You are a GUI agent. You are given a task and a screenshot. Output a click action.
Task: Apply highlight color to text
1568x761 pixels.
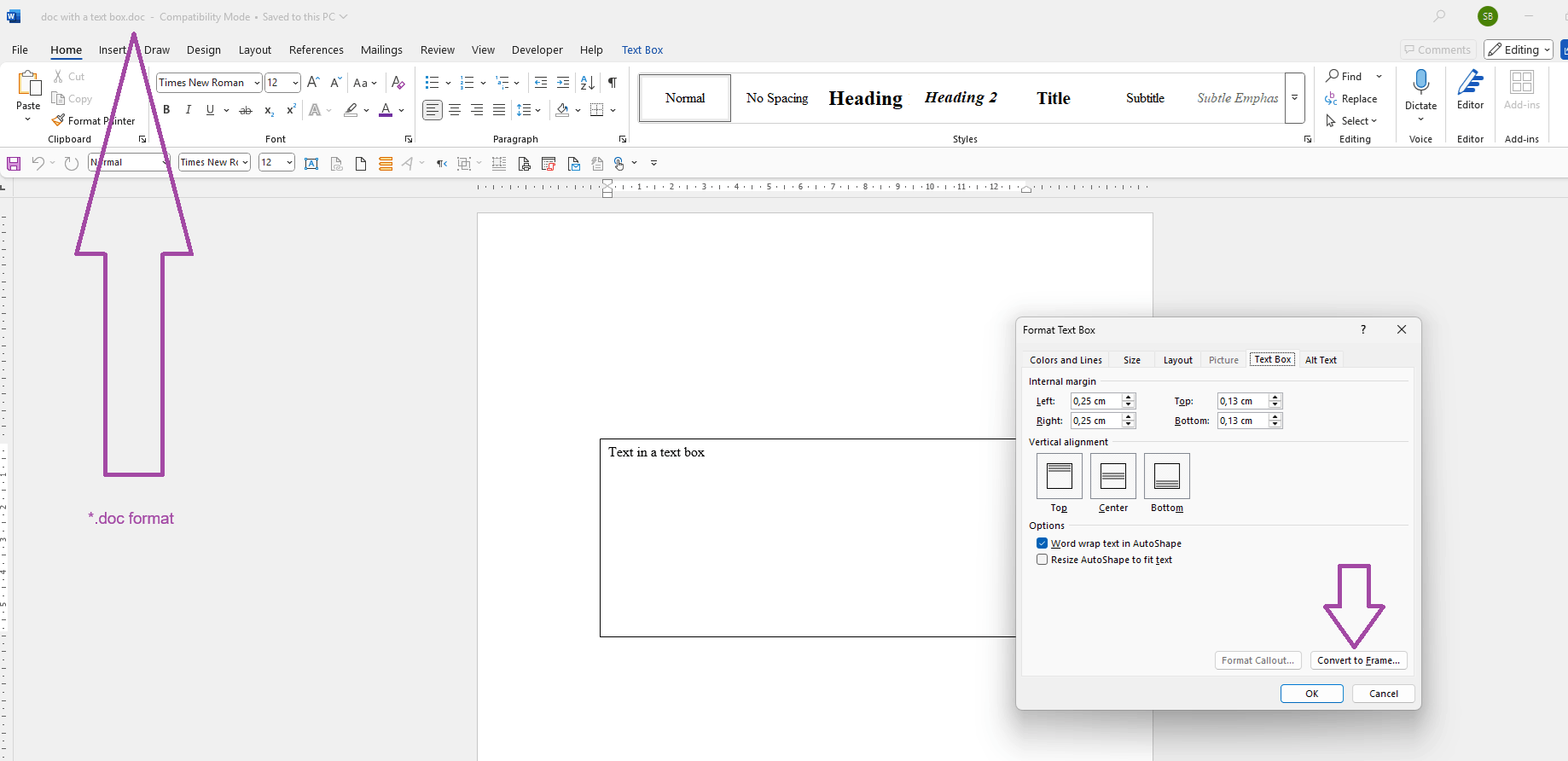coord(351,110)
